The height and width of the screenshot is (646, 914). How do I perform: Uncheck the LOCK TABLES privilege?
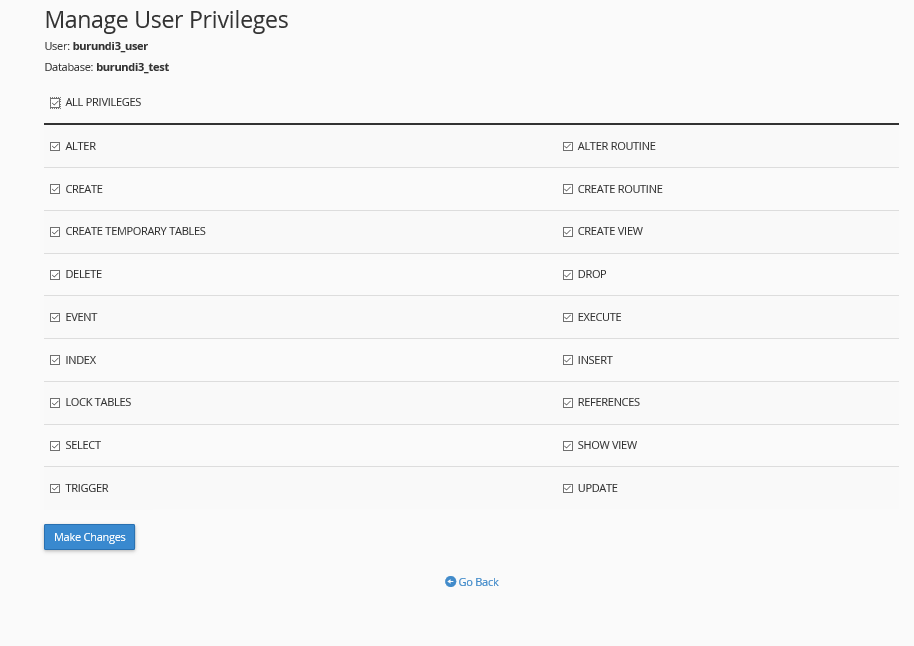pos(55,403)
